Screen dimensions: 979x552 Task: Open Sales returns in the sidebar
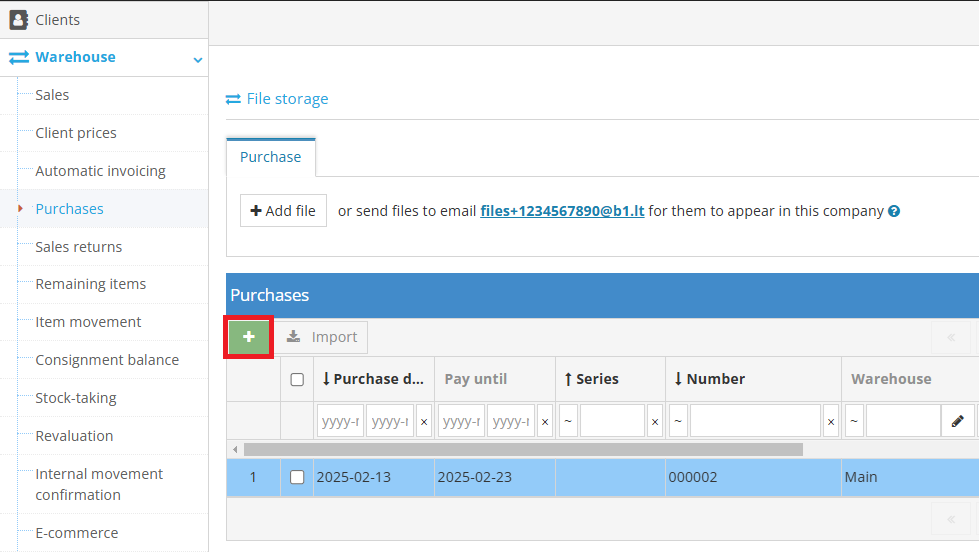pyautogui.click(x=79, y=247)
